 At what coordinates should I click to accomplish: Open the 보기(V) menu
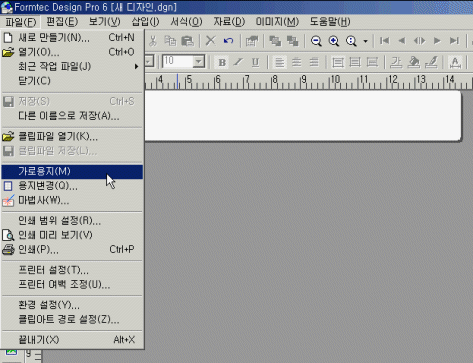pos(104,22)
